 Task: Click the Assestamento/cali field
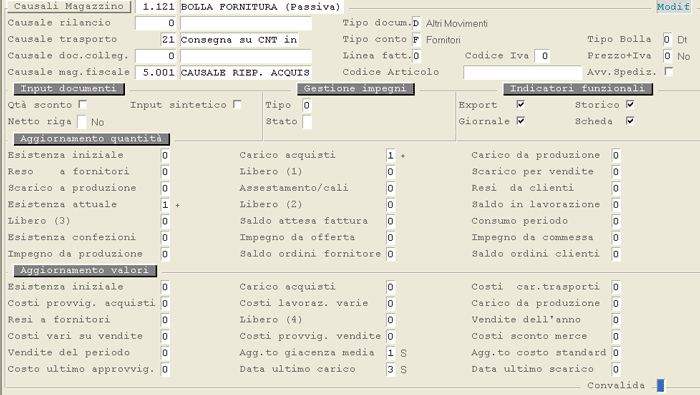click(391, 188)
